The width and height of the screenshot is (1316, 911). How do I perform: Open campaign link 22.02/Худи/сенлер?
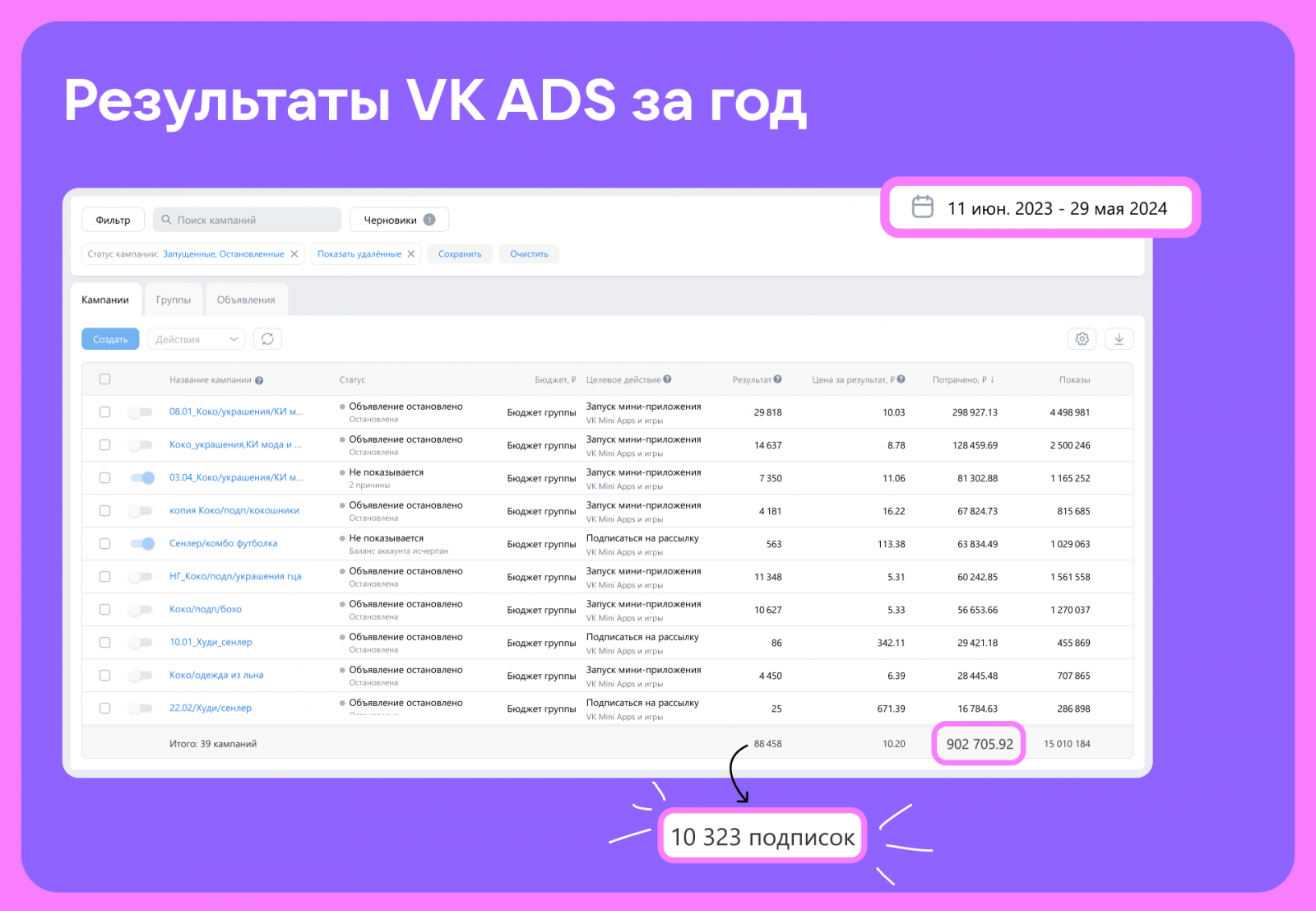(x=211, y=708)
